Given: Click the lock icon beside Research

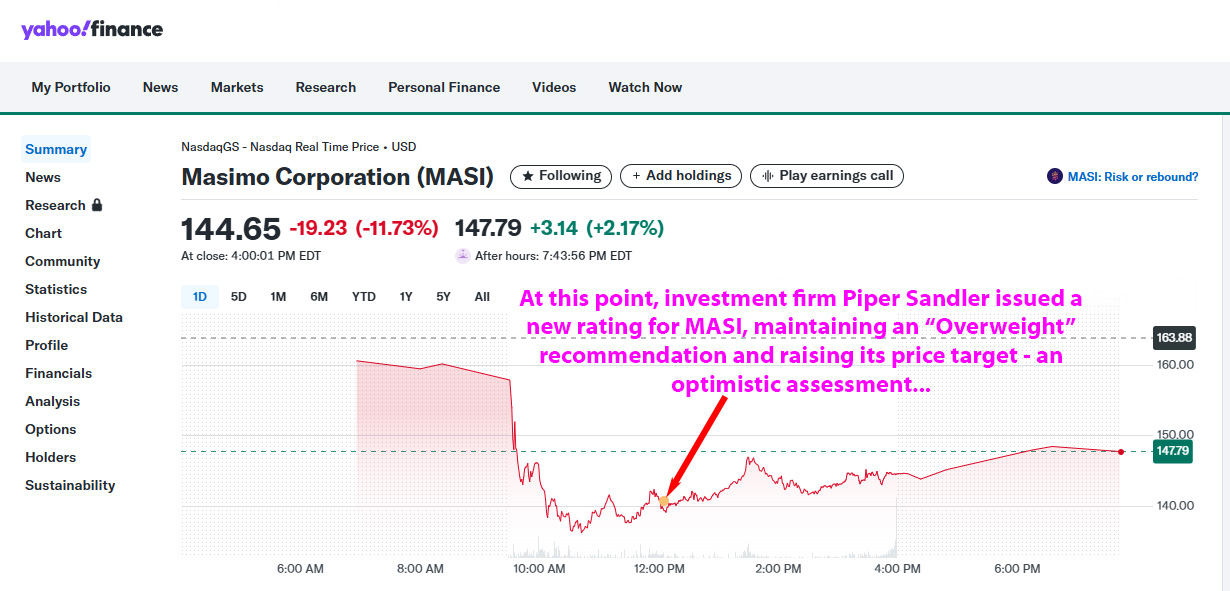Looking at the screenshot, I should (97, 205).
